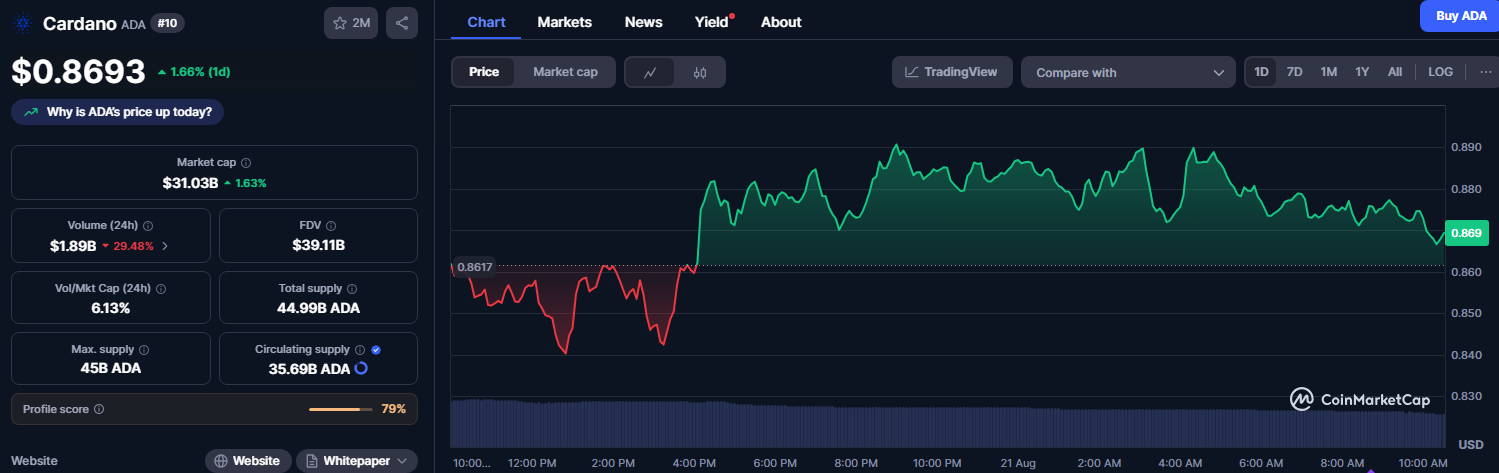The image size is (1499, 473).
Task: Click the 0.8617 opening price label
Action: 475,267
